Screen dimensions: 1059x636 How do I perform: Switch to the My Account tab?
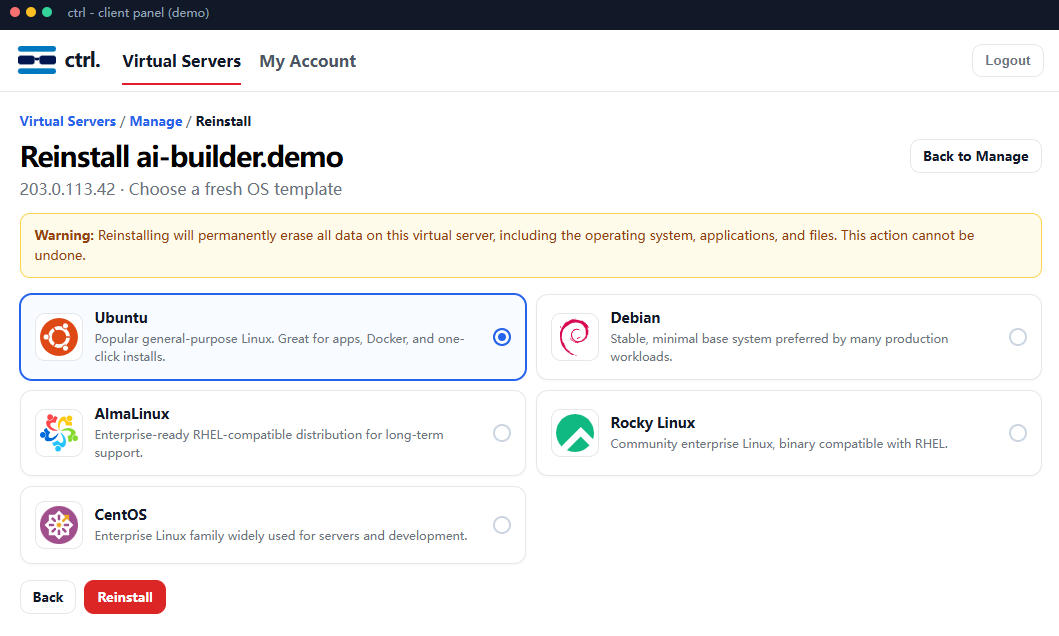[307, 61]
